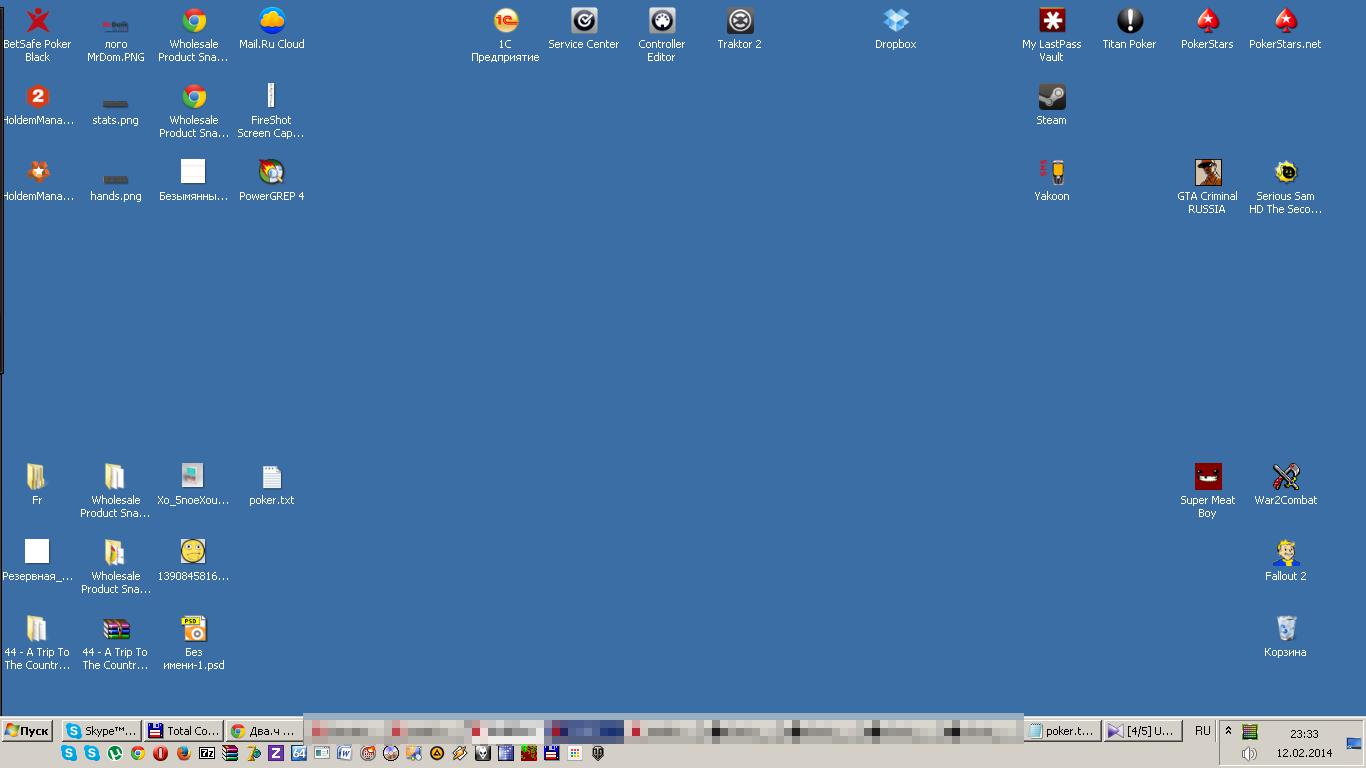Launch Super Meat Boy from desktop
This screenshot has width=1366, height=768.
coord(1208,491)
